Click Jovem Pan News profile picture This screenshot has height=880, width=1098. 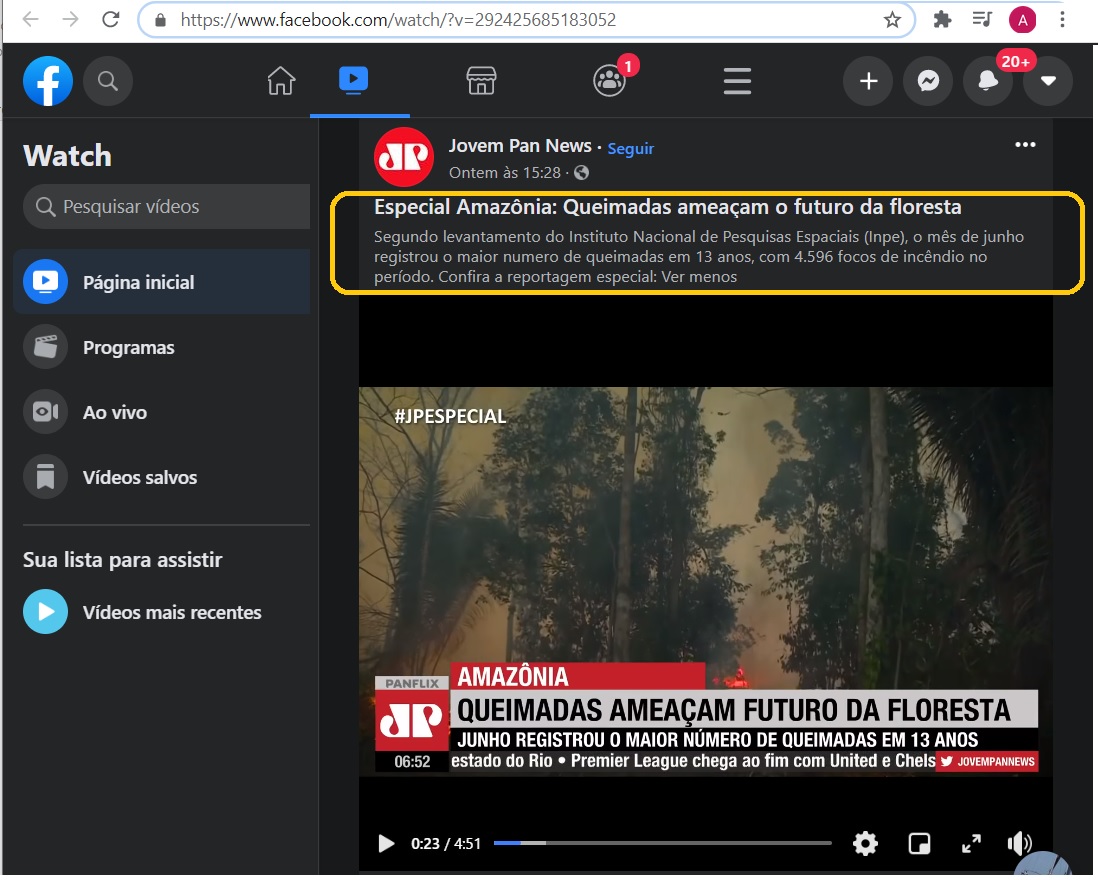404,157
